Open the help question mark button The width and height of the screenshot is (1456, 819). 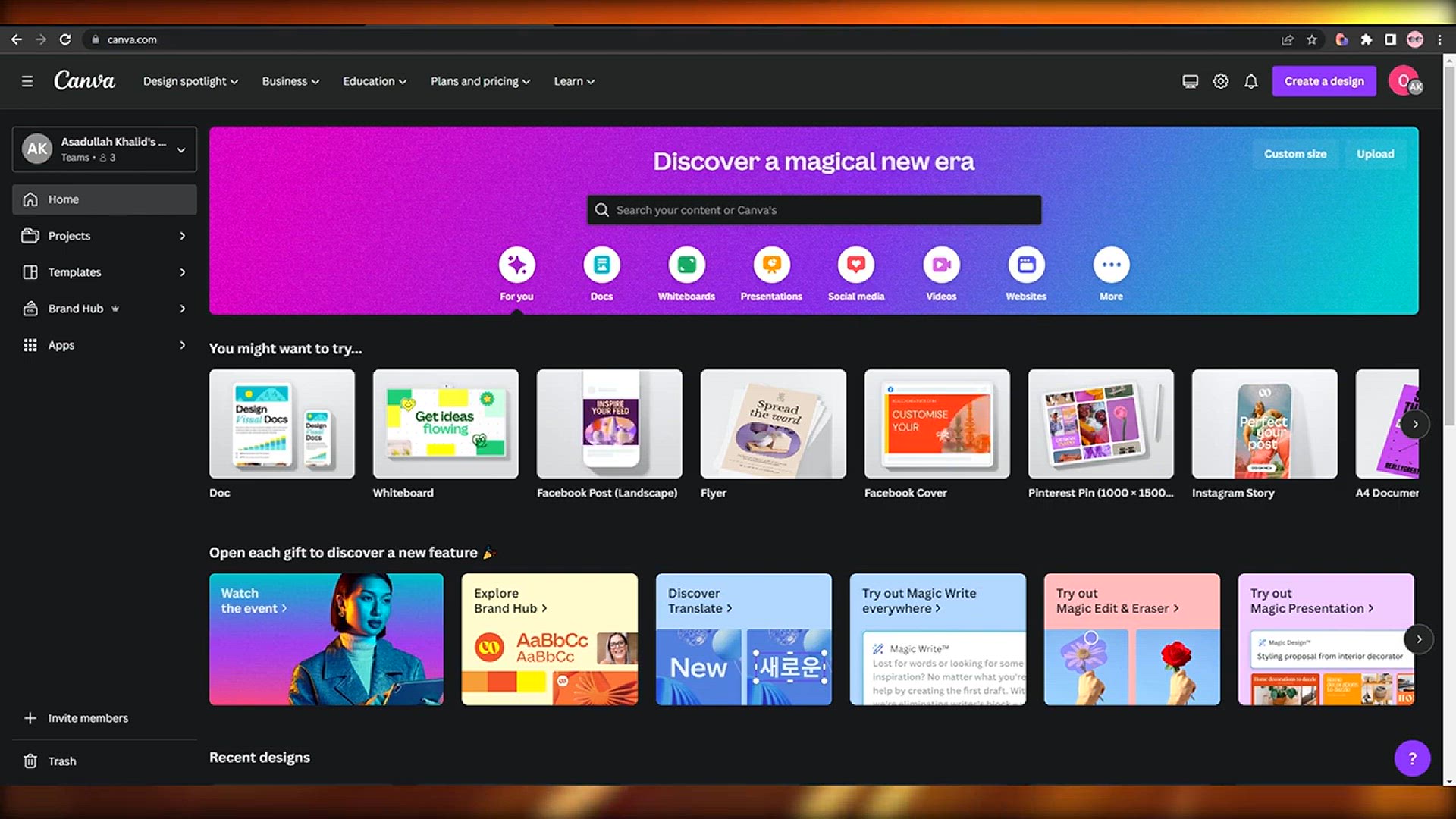[1412, 758]
